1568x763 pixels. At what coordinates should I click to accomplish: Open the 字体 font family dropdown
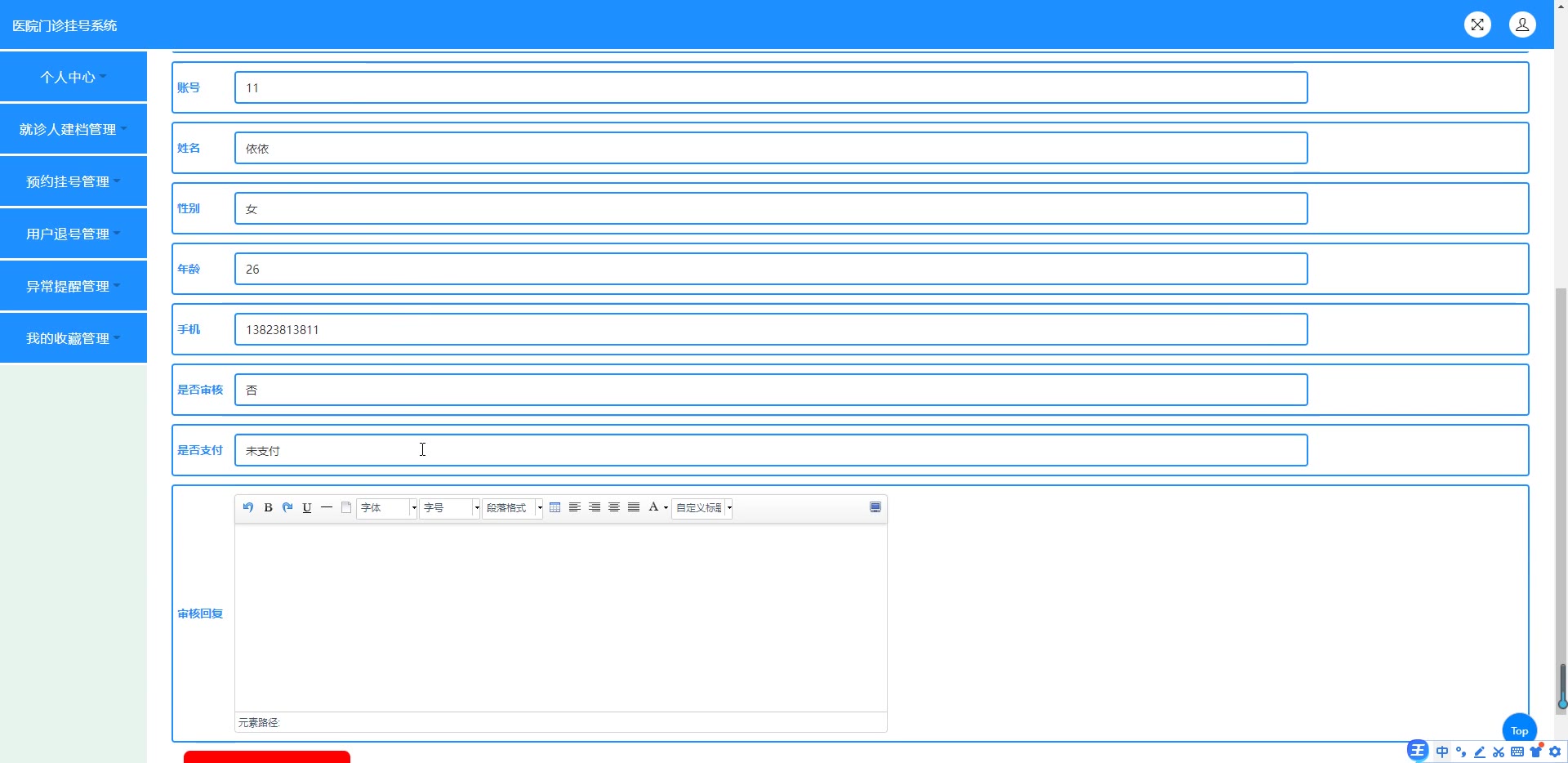387,508
